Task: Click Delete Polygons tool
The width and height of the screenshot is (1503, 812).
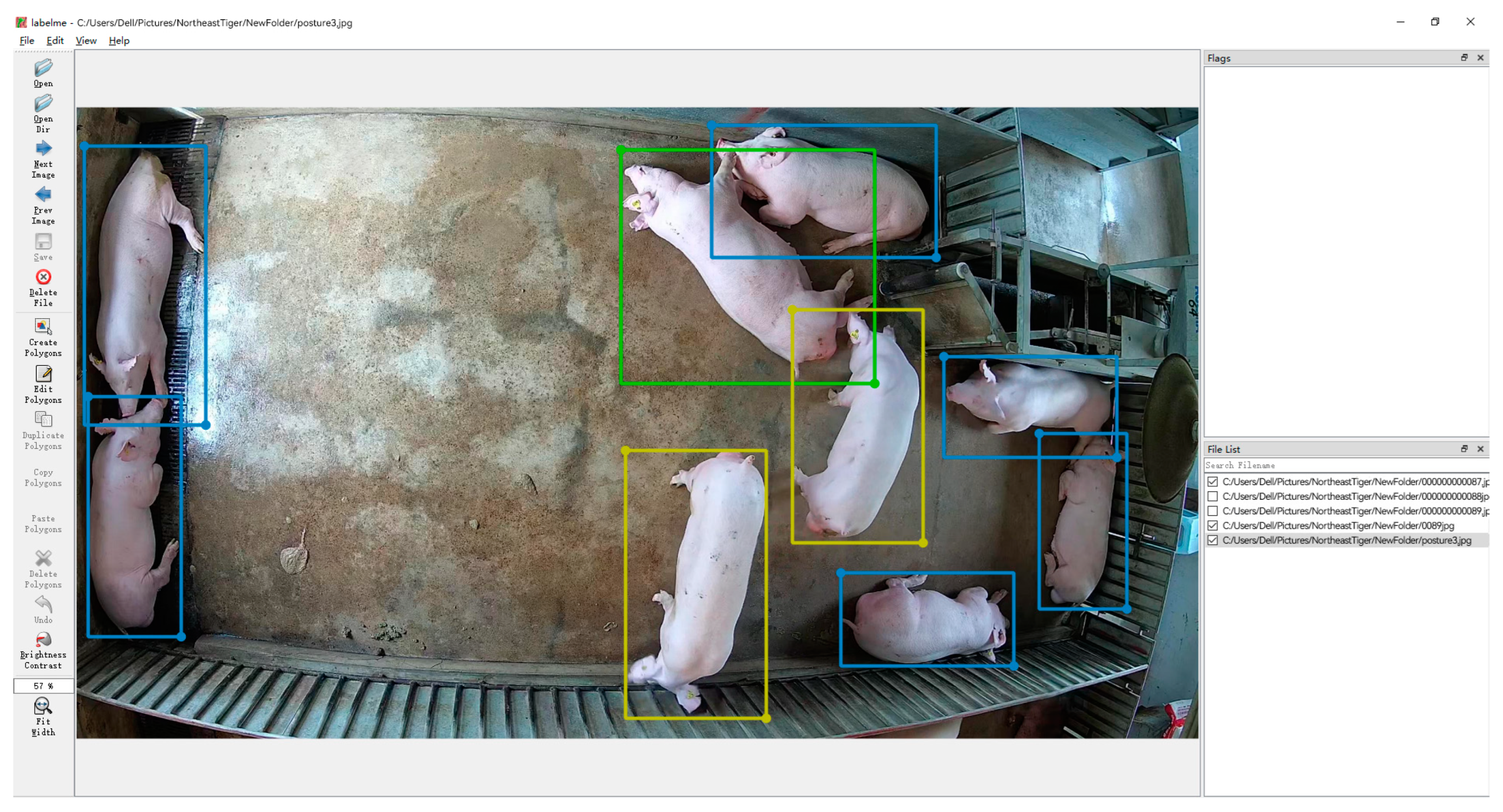Action: coord(43,569)
